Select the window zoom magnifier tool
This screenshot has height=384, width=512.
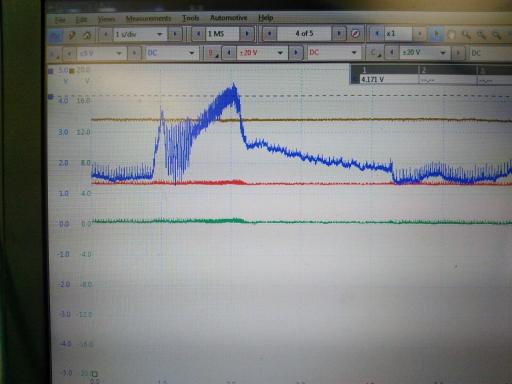click(496, 35)
